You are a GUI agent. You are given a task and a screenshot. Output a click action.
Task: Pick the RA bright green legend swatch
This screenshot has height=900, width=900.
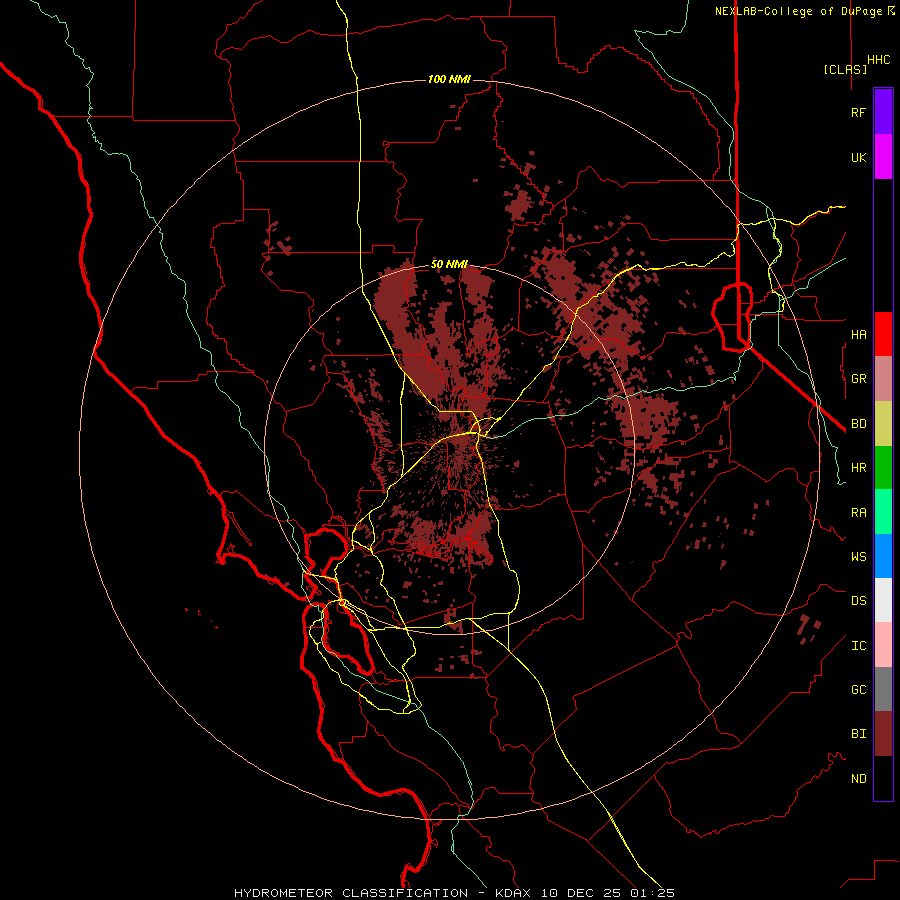(x=883, y=512)
